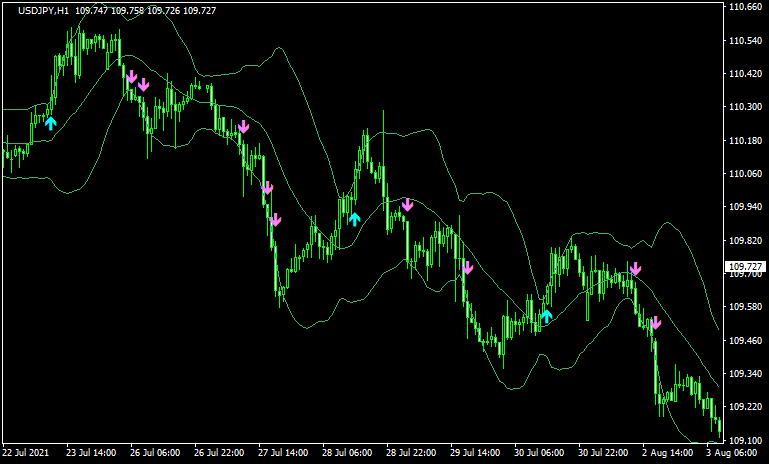Viewport: 769px width, 464px height.
Task: Click the lowest pink arrow above 27 Jul 14:00
Action: click(276, 219)
